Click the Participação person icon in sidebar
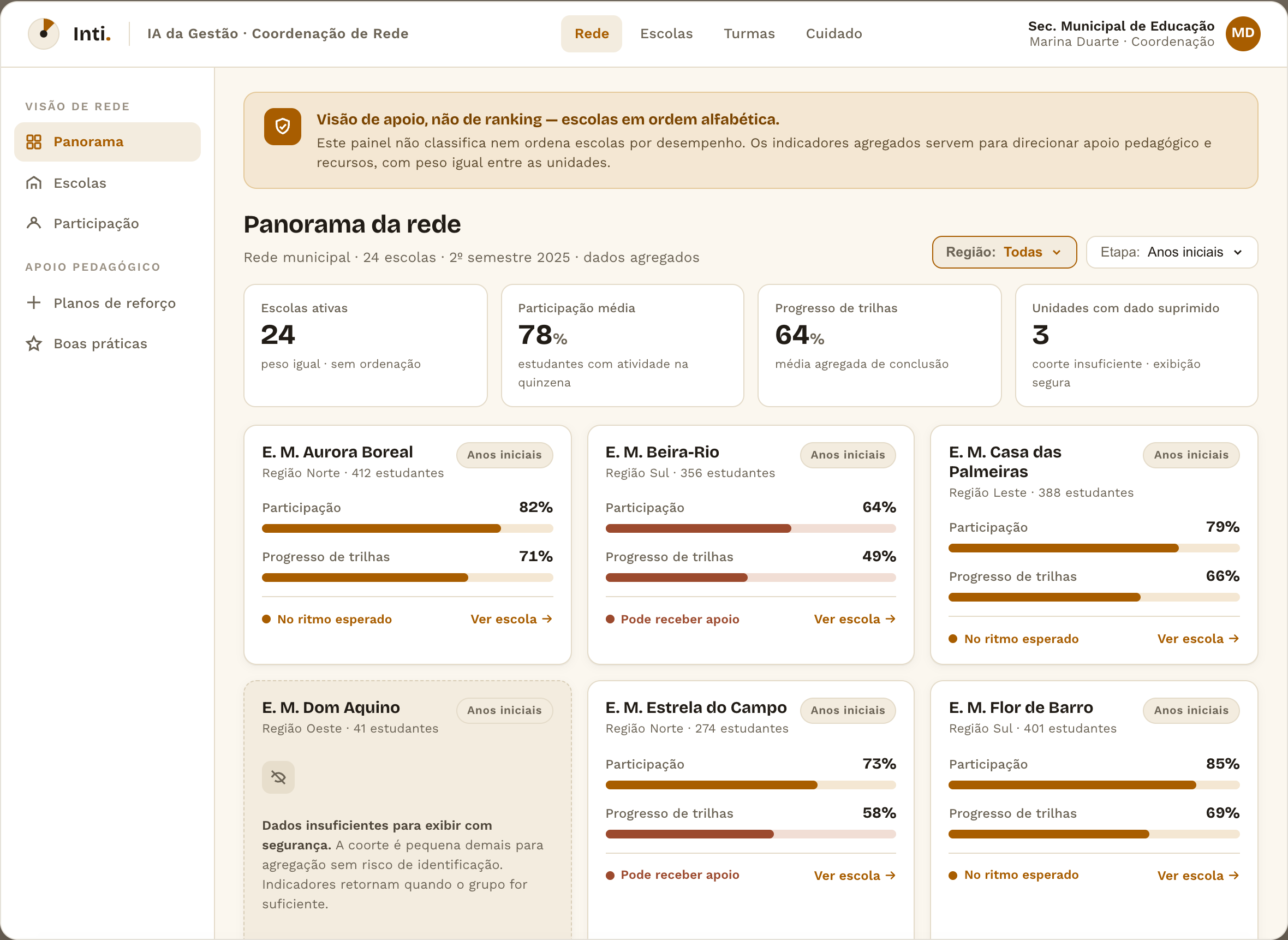1288x940 pixels. [x=34, y=223]
